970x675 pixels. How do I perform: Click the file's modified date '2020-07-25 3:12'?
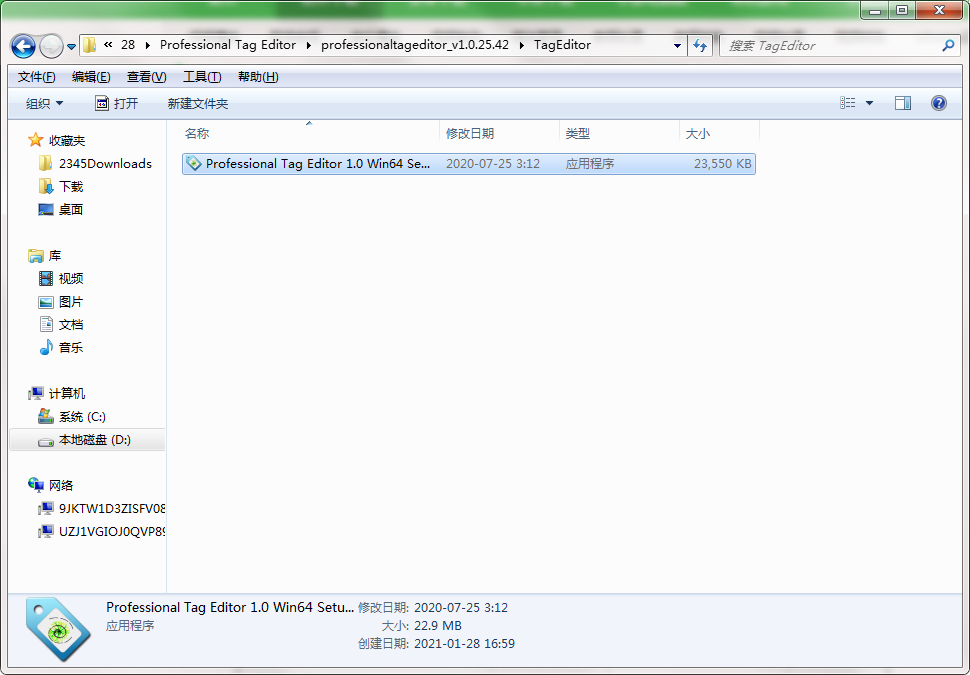tap(493, 164)
